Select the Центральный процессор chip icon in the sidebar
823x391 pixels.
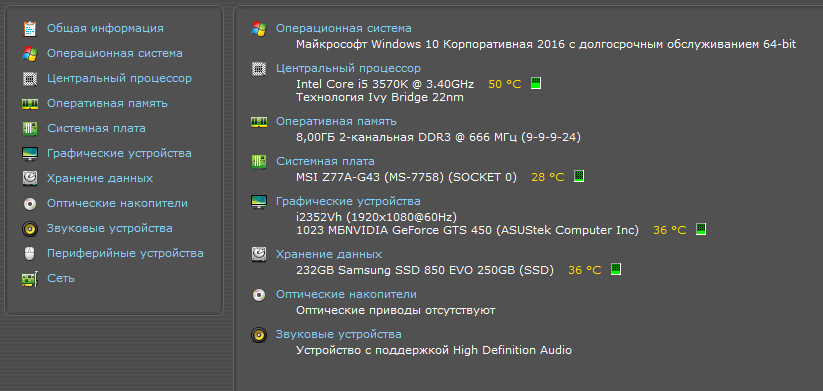30,79
